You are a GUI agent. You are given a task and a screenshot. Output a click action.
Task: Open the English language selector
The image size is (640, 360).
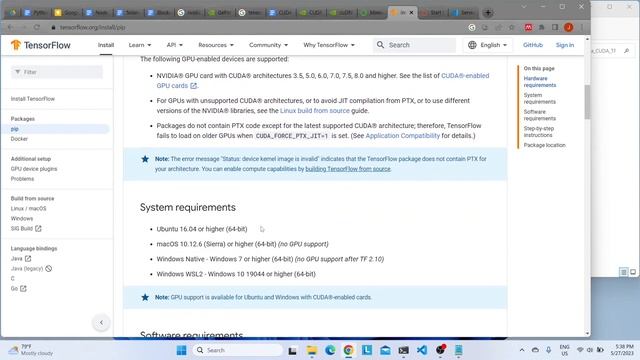(487, 45)
